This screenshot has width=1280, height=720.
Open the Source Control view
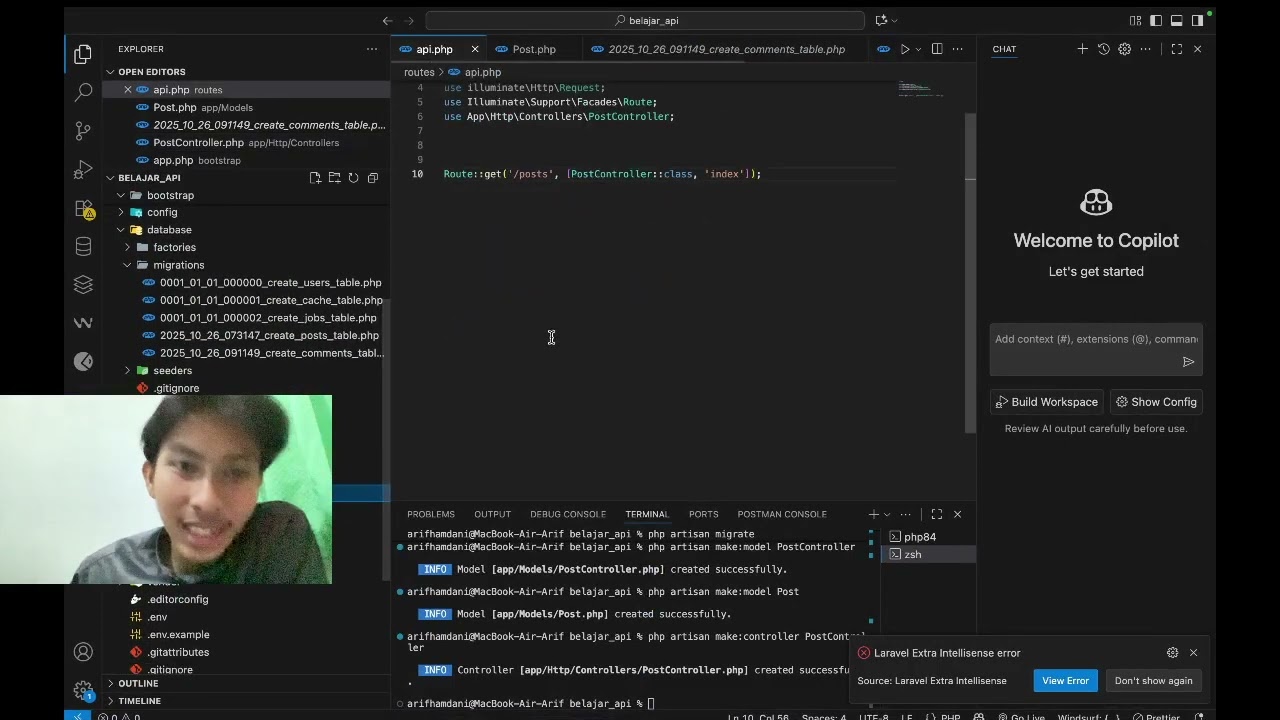[x=83, y=131]
